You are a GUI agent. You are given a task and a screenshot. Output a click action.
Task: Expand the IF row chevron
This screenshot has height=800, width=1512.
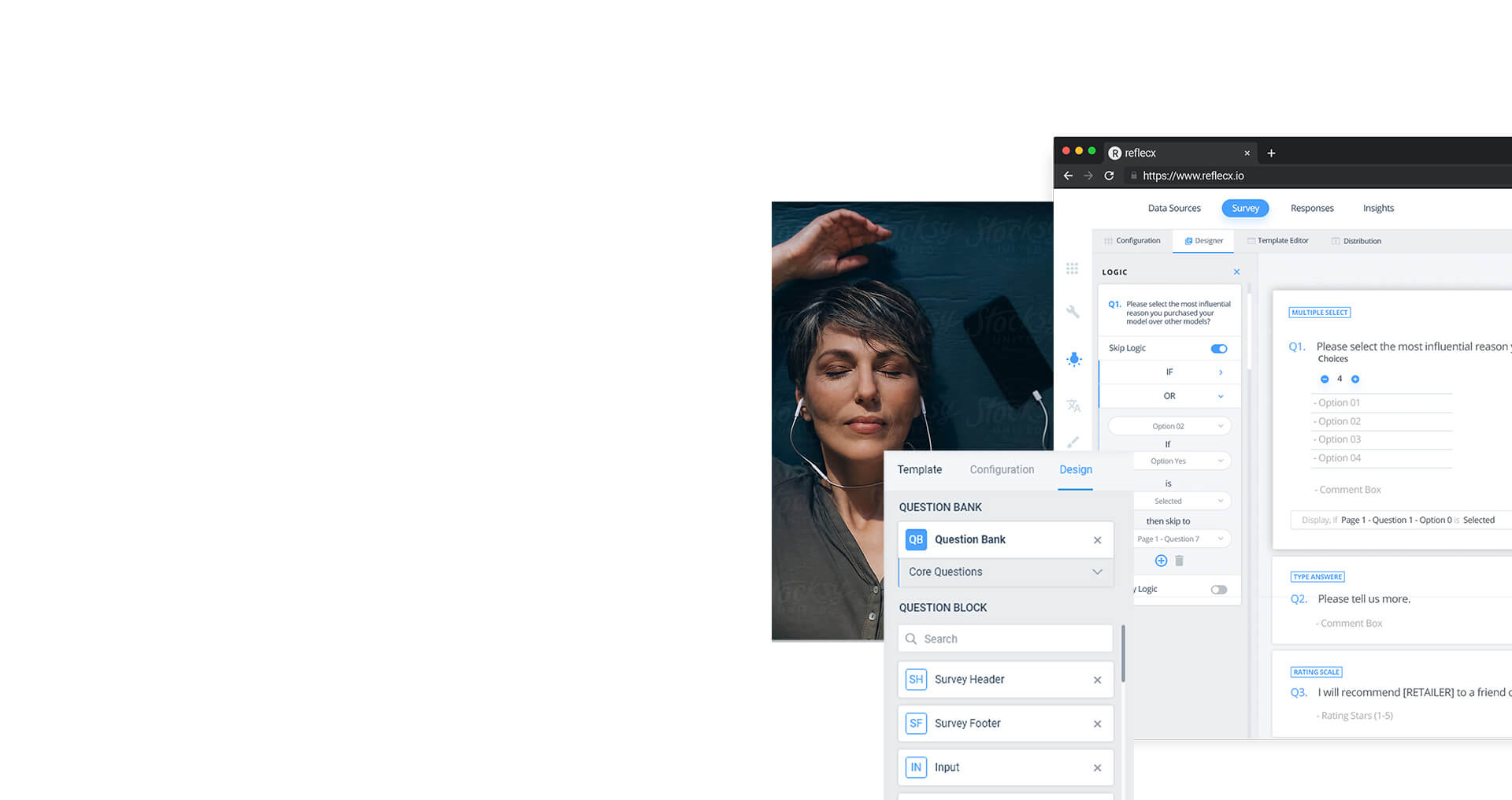coord(1221,372)
